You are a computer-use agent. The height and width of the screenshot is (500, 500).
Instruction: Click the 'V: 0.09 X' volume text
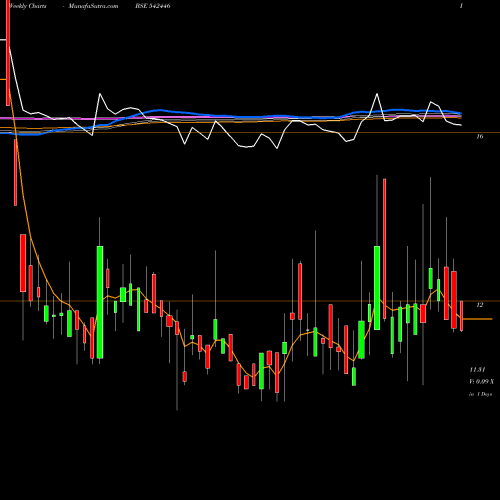[482, 382]
